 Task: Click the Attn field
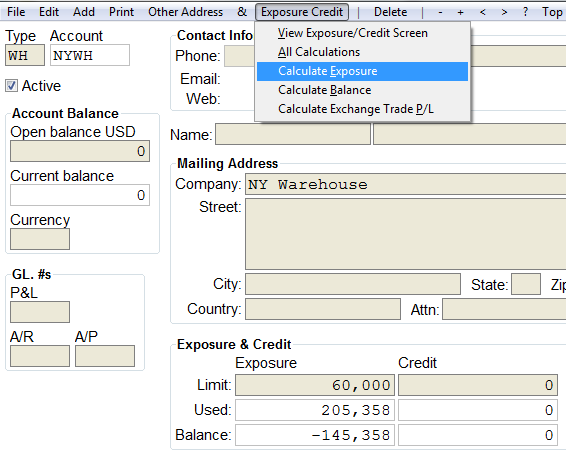tap(504, 309)
